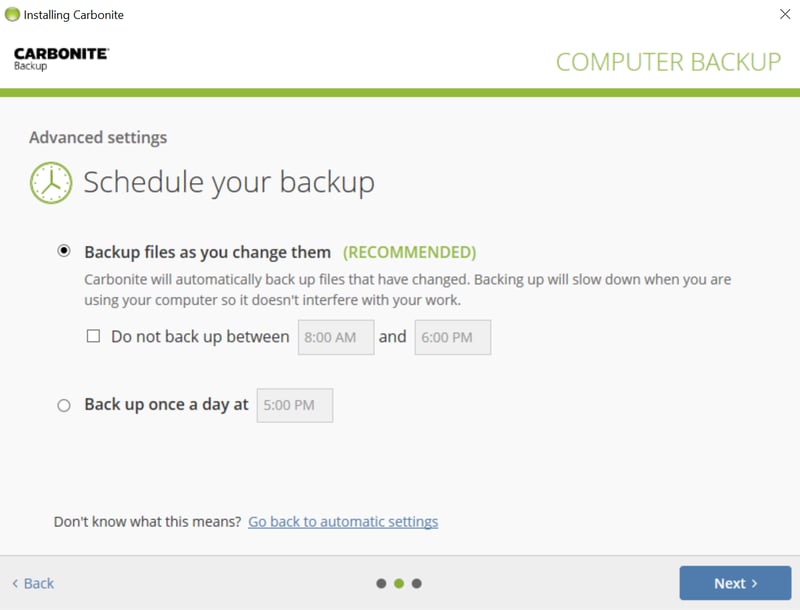Screen dimensions: 800x610
Task: Go Back to the previous step
Action: coord(33,583)
